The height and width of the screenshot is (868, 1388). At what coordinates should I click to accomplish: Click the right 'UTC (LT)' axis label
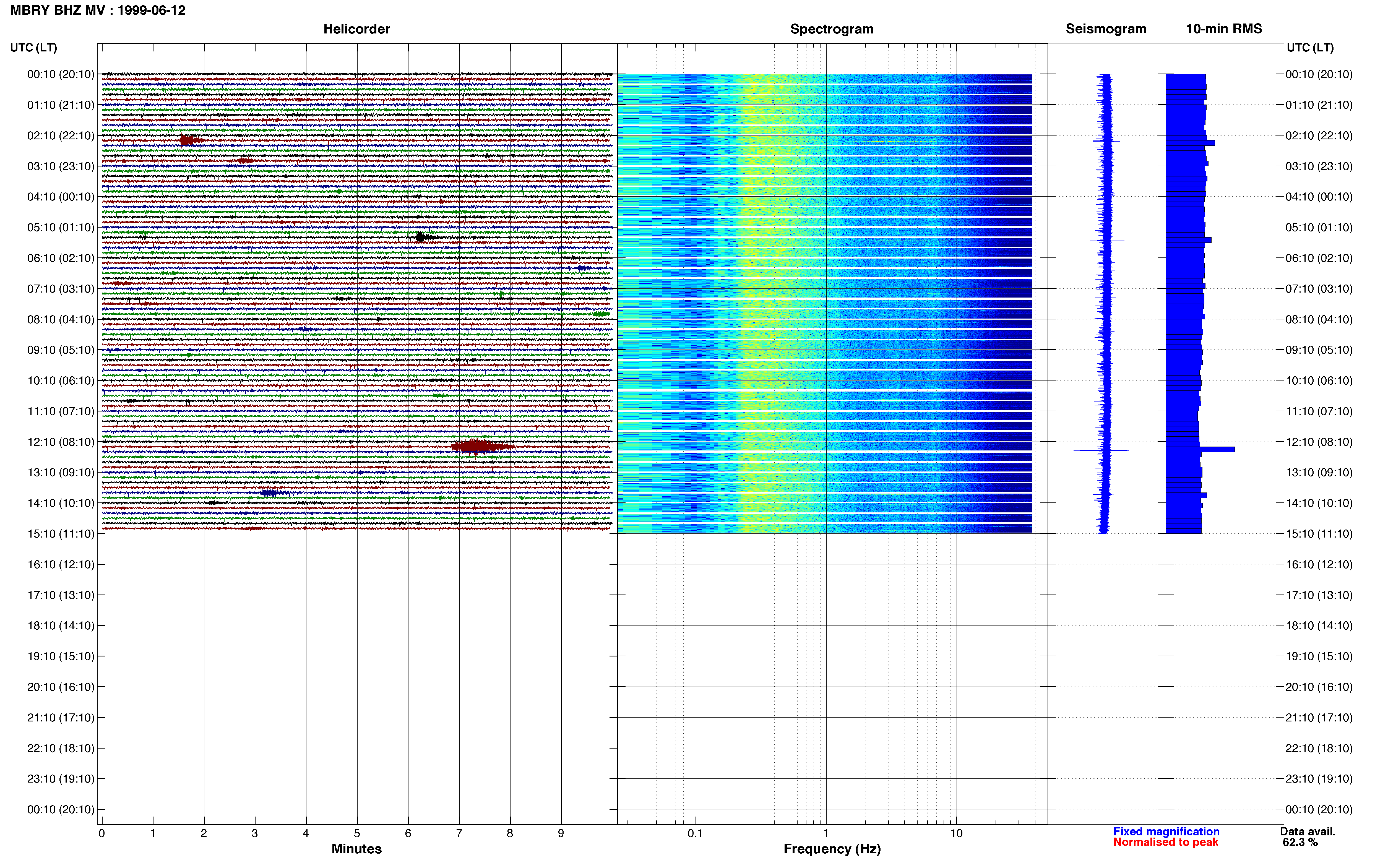pyautogui.click(x=1310, y=48)
